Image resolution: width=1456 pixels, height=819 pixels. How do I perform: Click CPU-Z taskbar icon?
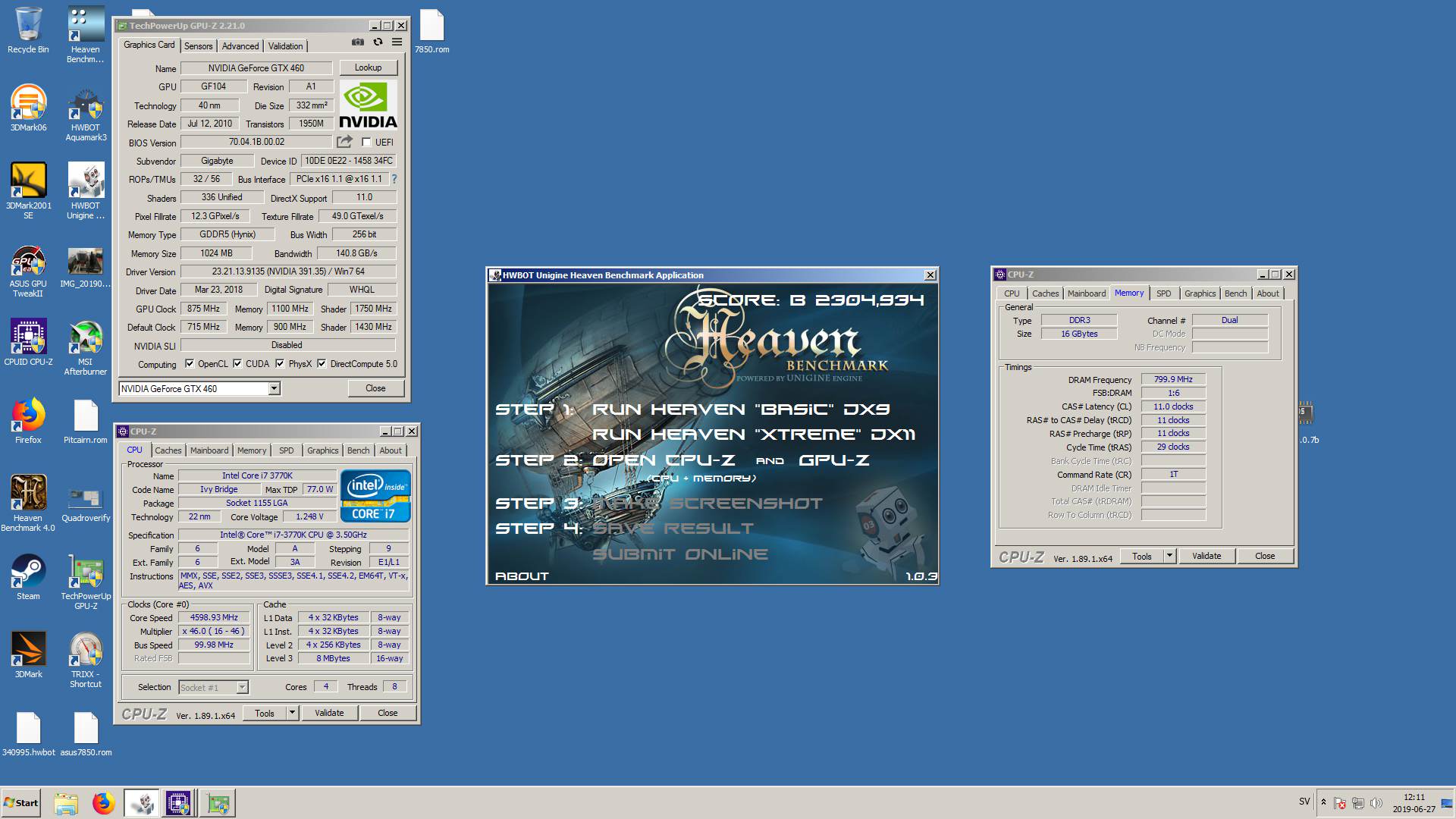click(179, 802)
